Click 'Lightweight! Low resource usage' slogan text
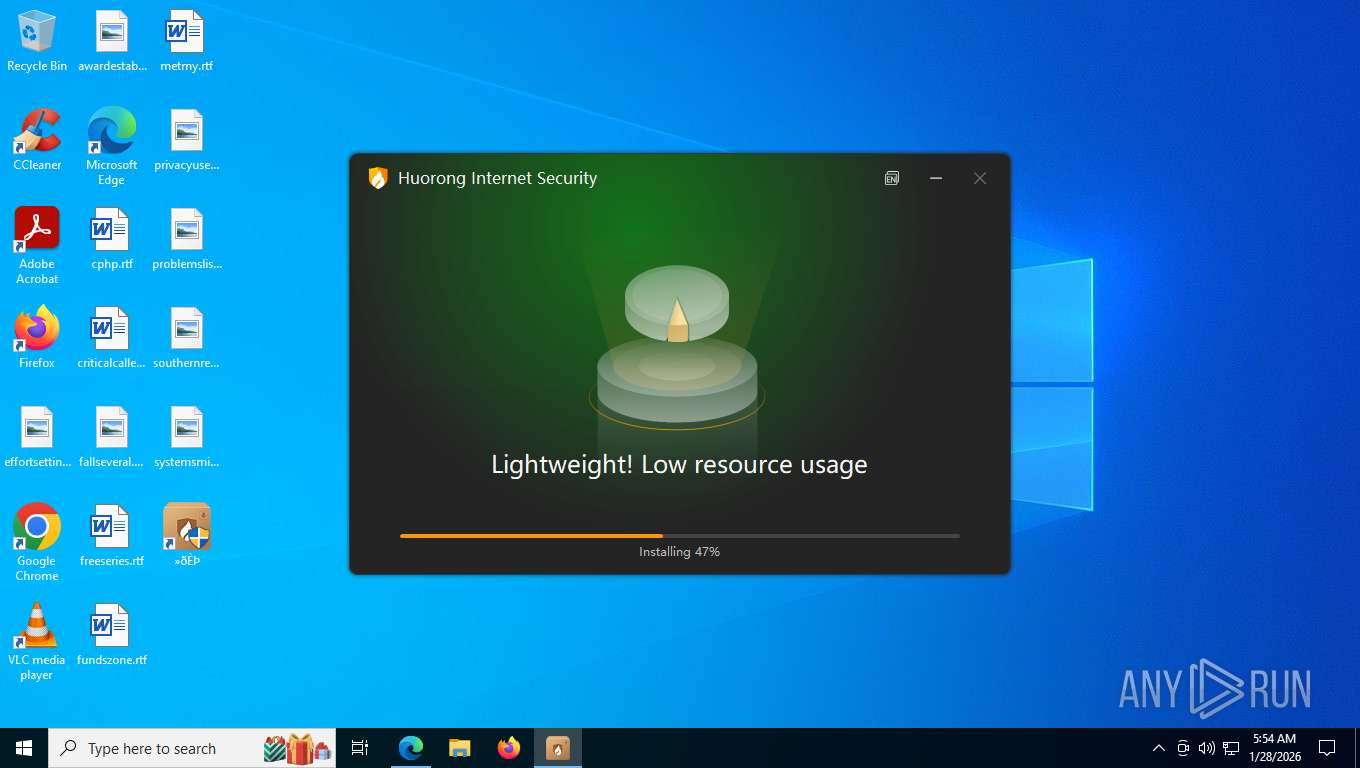The image size is (1360, 768). click(x=680, y=464)
